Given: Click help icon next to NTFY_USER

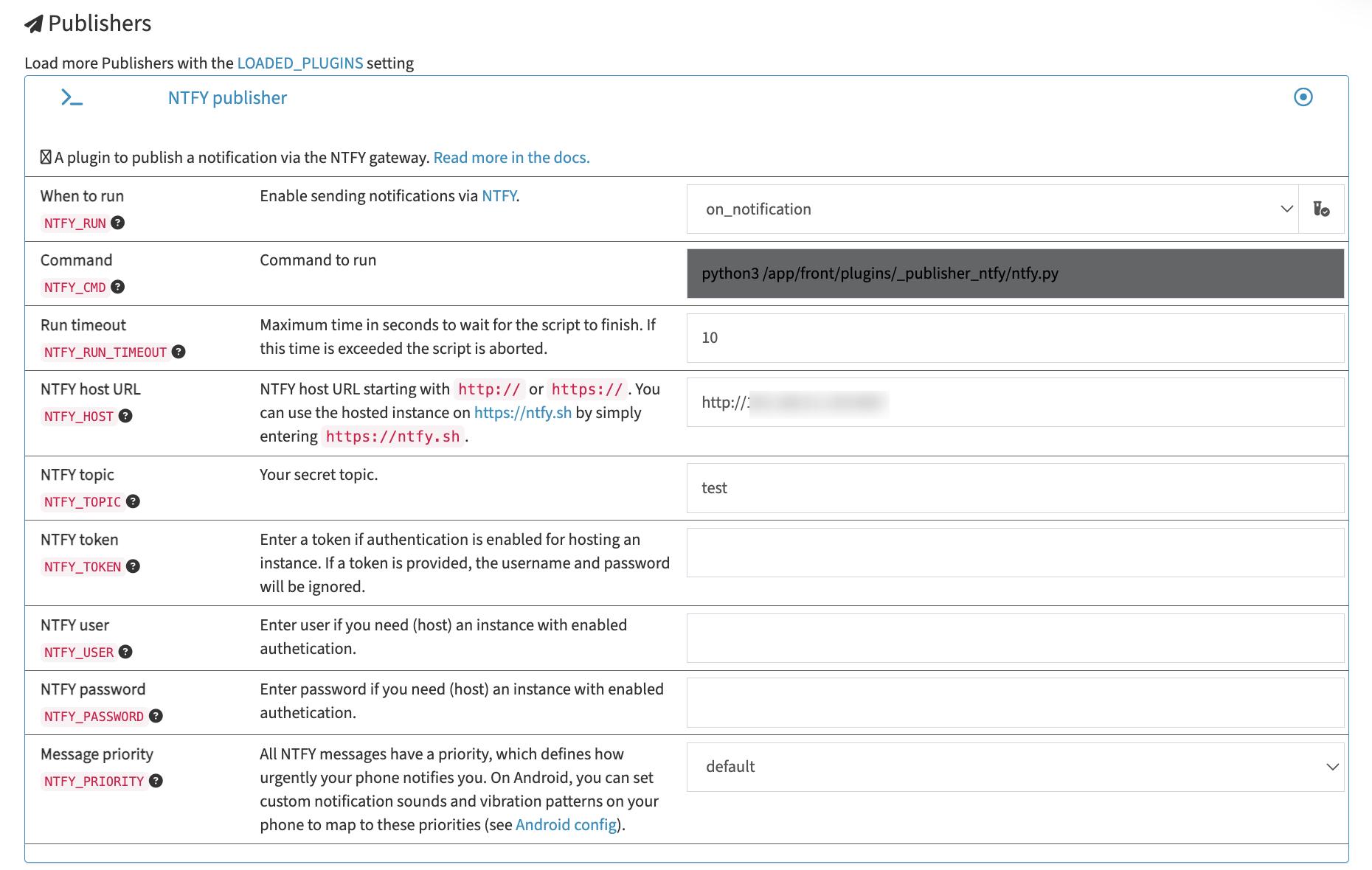Looking at the screenshot, I should (x=126, y=652).
